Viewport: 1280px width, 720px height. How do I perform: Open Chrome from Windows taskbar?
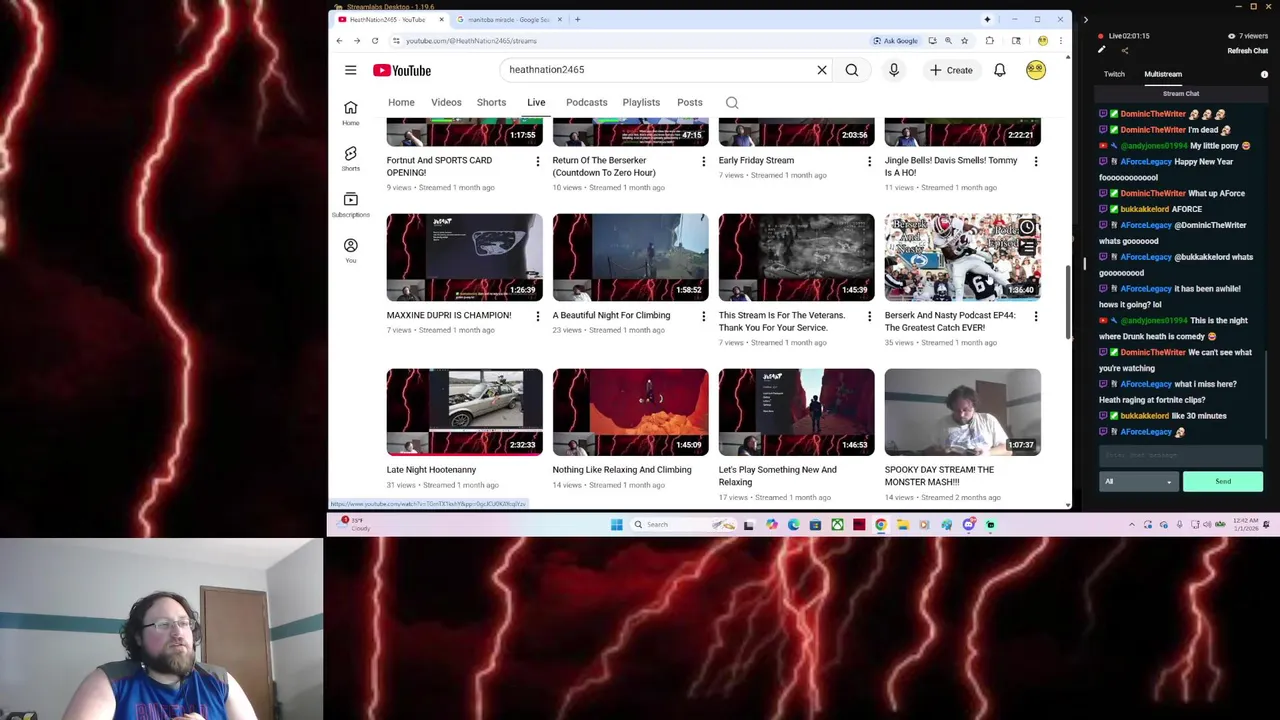[881, 524]
